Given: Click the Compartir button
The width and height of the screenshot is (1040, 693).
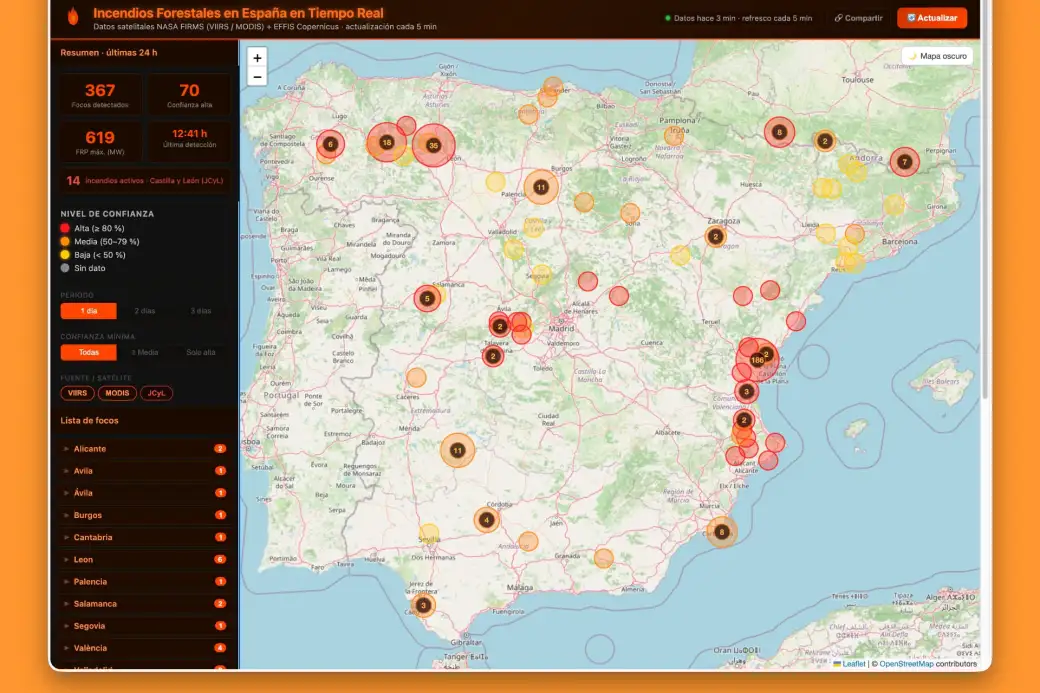Looking at the screenshot, I should (858, 18).
